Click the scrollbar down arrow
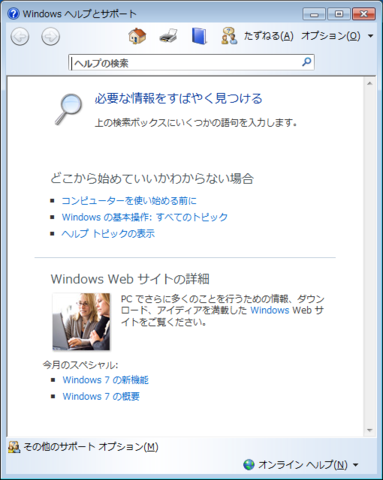The width and height of the screenshot is (383, 480). pyautogui.click(x=369, y=430)
